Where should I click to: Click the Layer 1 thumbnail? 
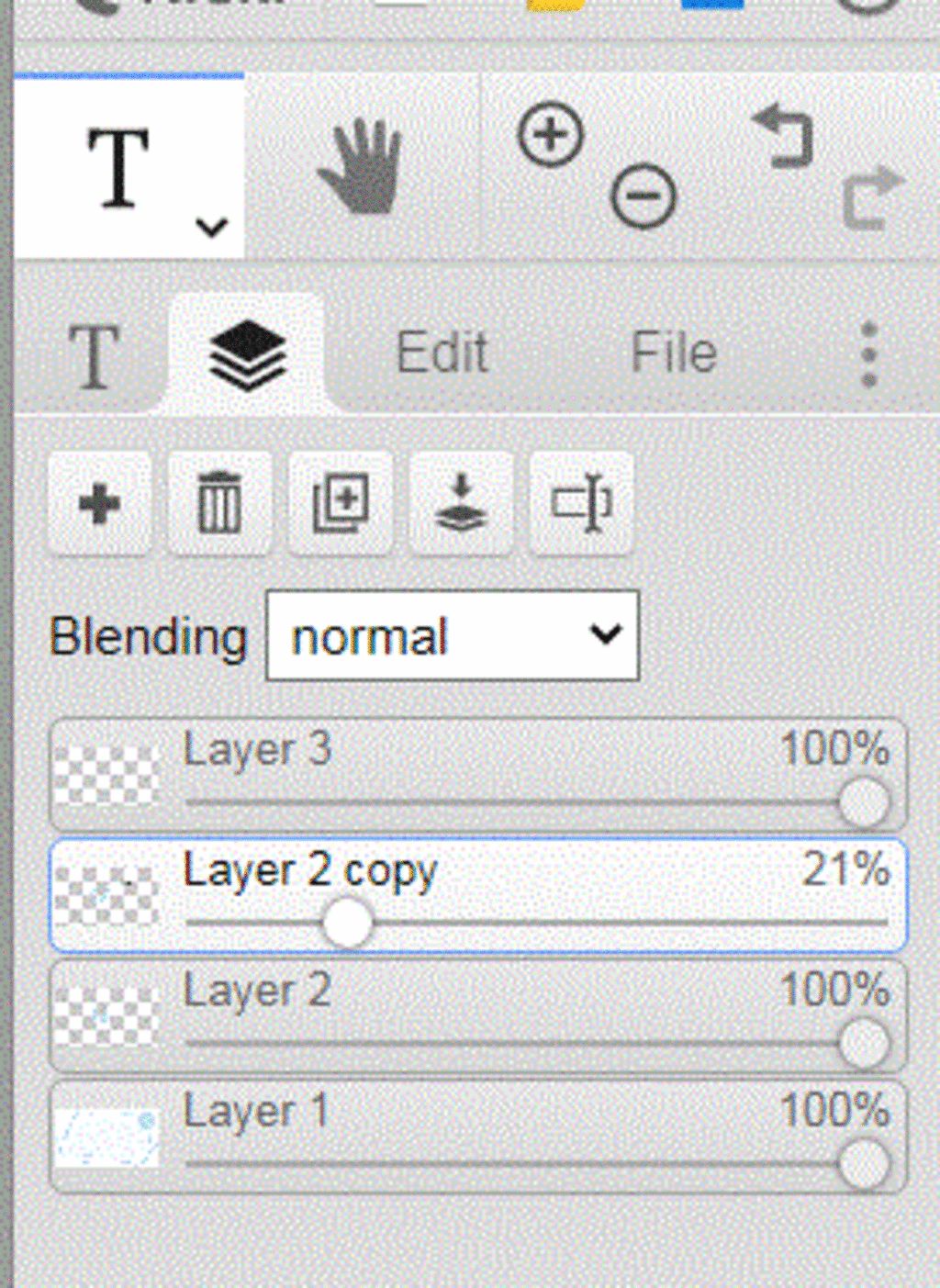click(x=106, y=1138)
